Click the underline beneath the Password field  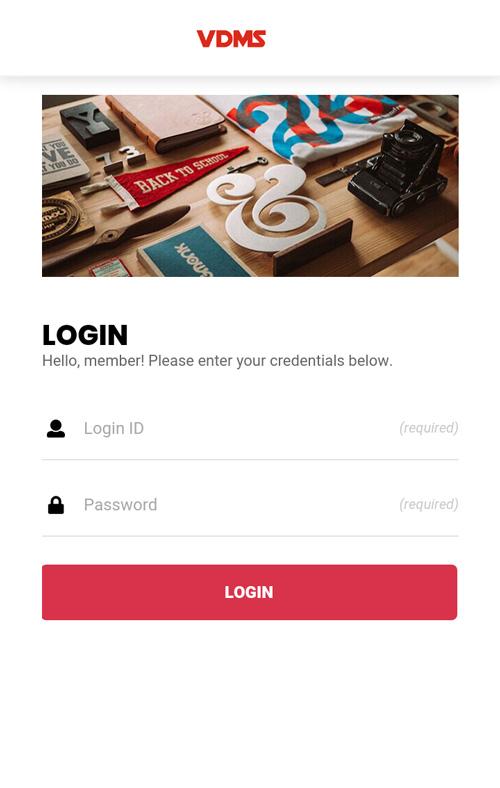coord(250,536)
